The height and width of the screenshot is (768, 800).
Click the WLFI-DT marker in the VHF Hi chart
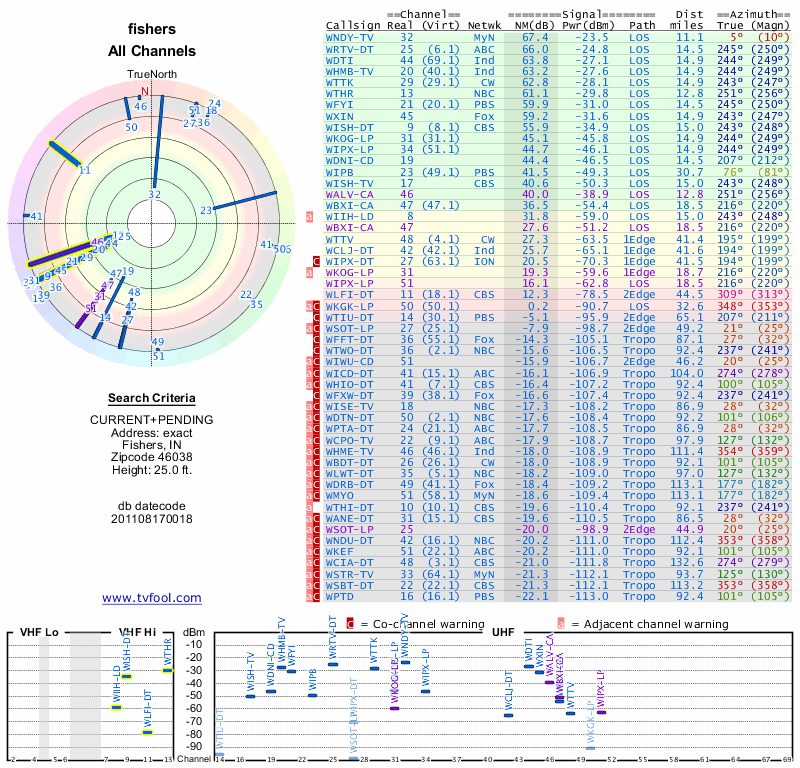[x=147, y=733]
